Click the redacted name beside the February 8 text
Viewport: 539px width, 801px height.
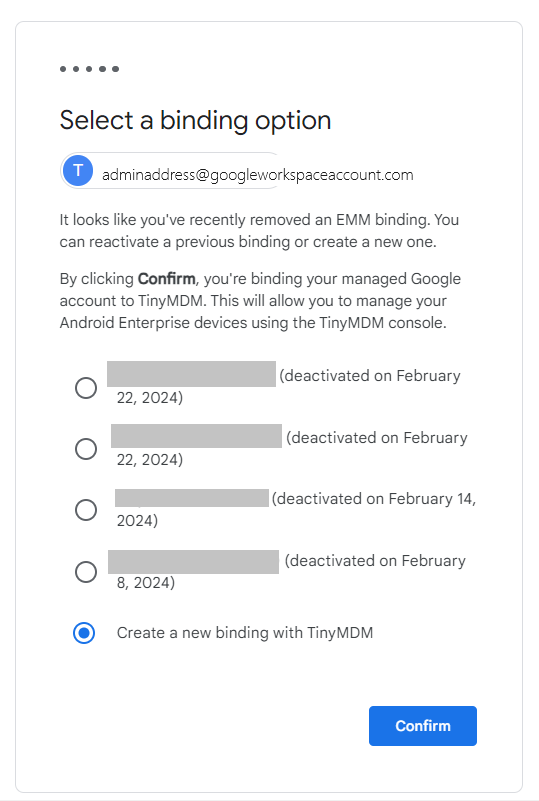tap(193, 562)
